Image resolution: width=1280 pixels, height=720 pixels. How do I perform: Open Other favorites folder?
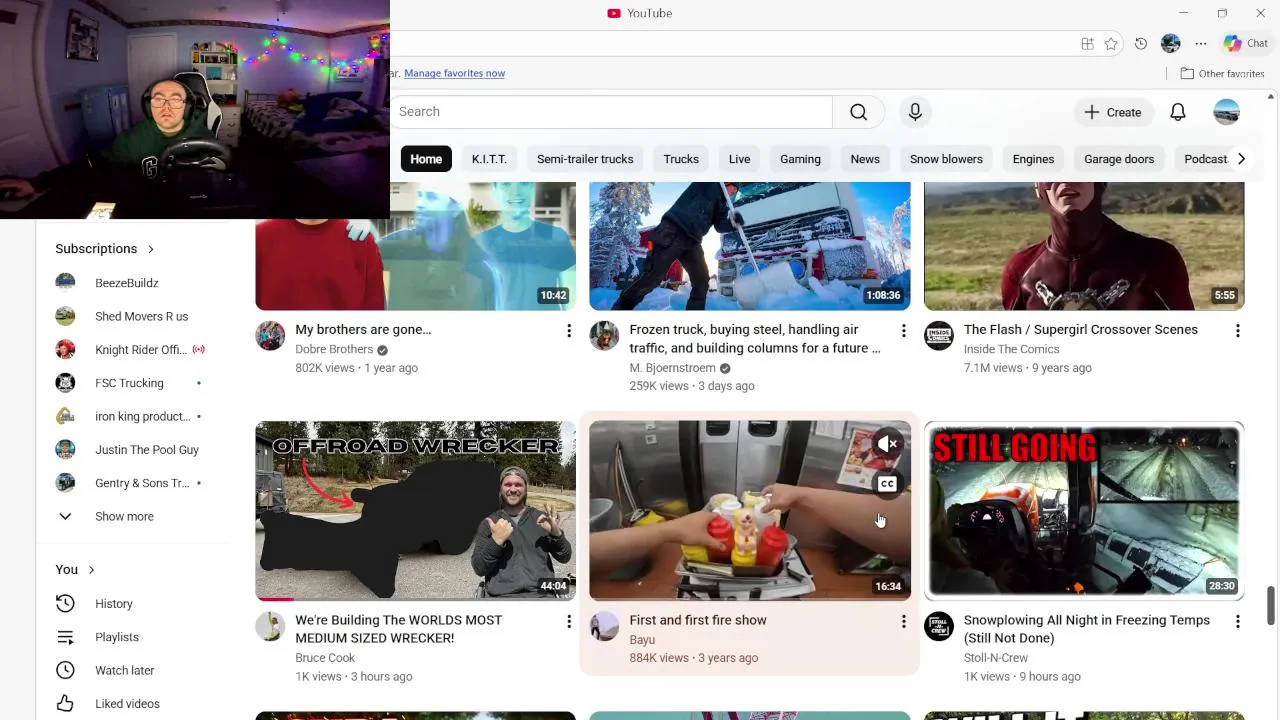click(1222, 73)
